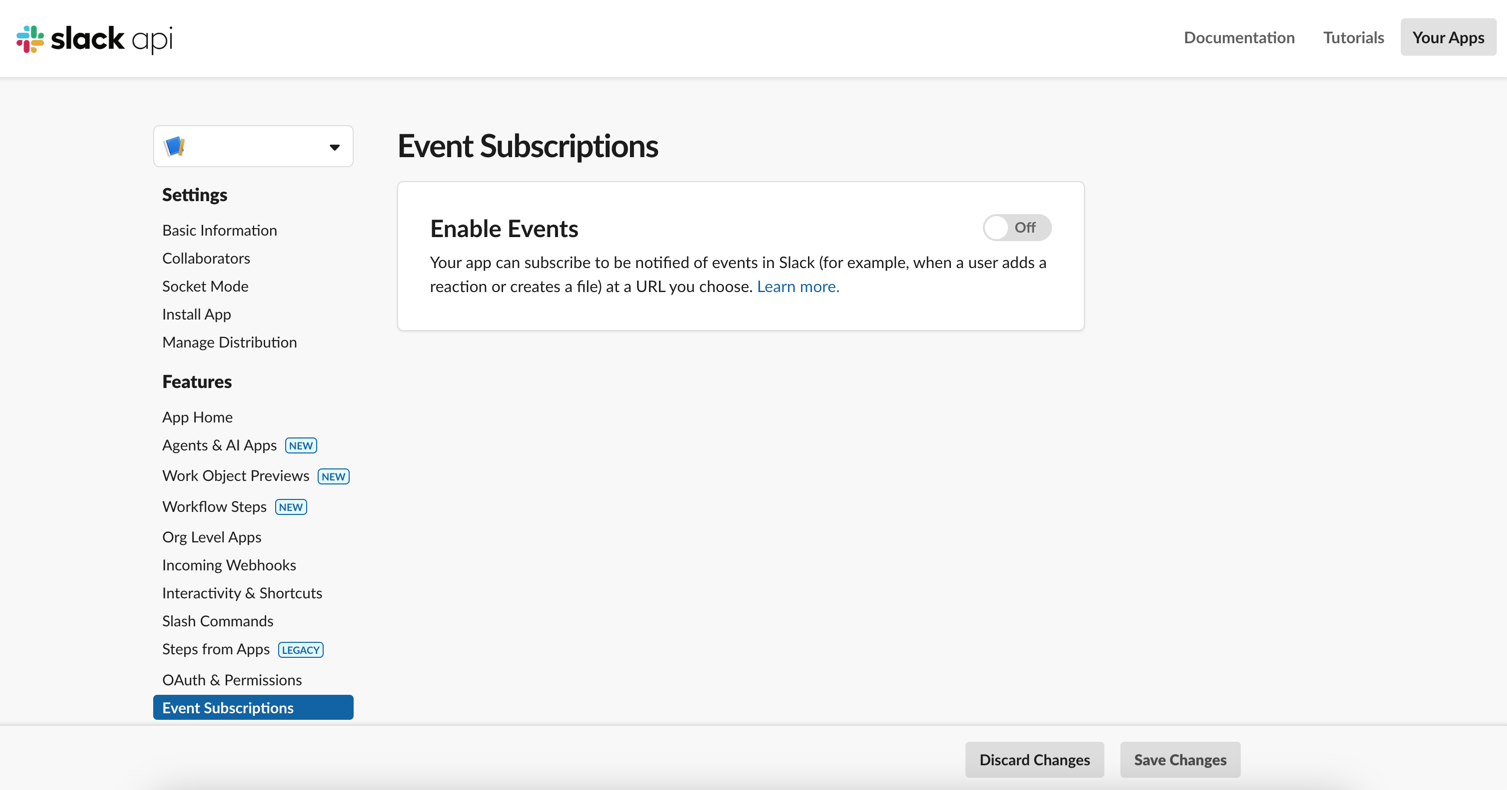This screenshot has width=1507, height=790.
Task: Click the Slack API logo
Action: pyautogui.click(x=95, y=39)
